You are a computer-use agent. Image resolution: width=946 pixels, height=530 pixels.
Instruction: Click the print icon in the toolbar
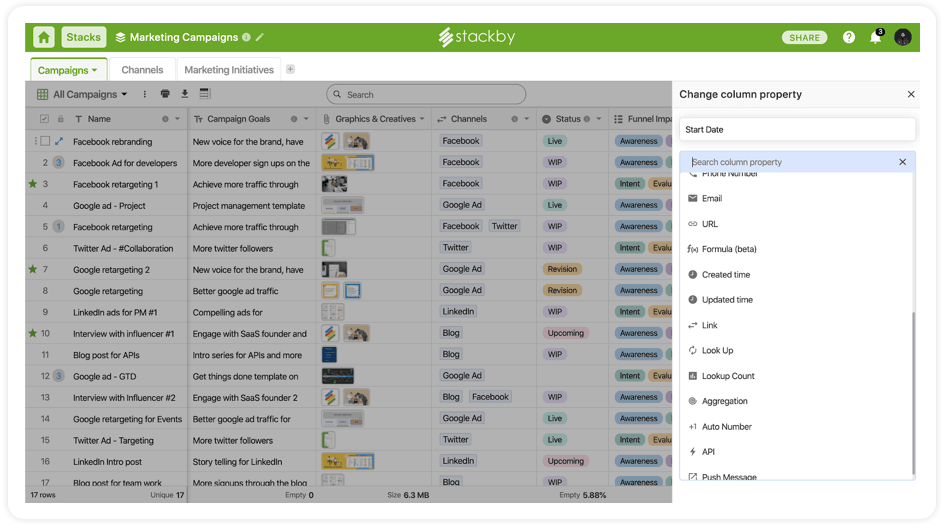[x=165, y=94]
